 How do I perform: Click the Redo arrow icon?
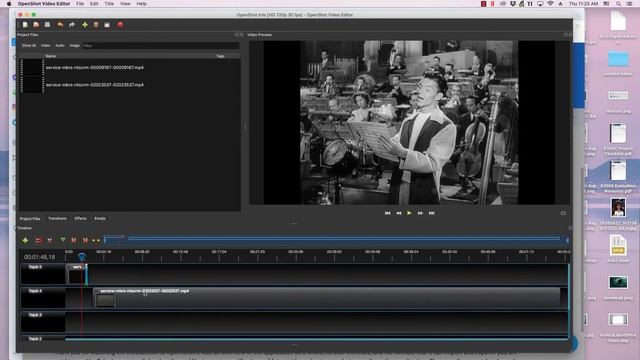point(72,25)
